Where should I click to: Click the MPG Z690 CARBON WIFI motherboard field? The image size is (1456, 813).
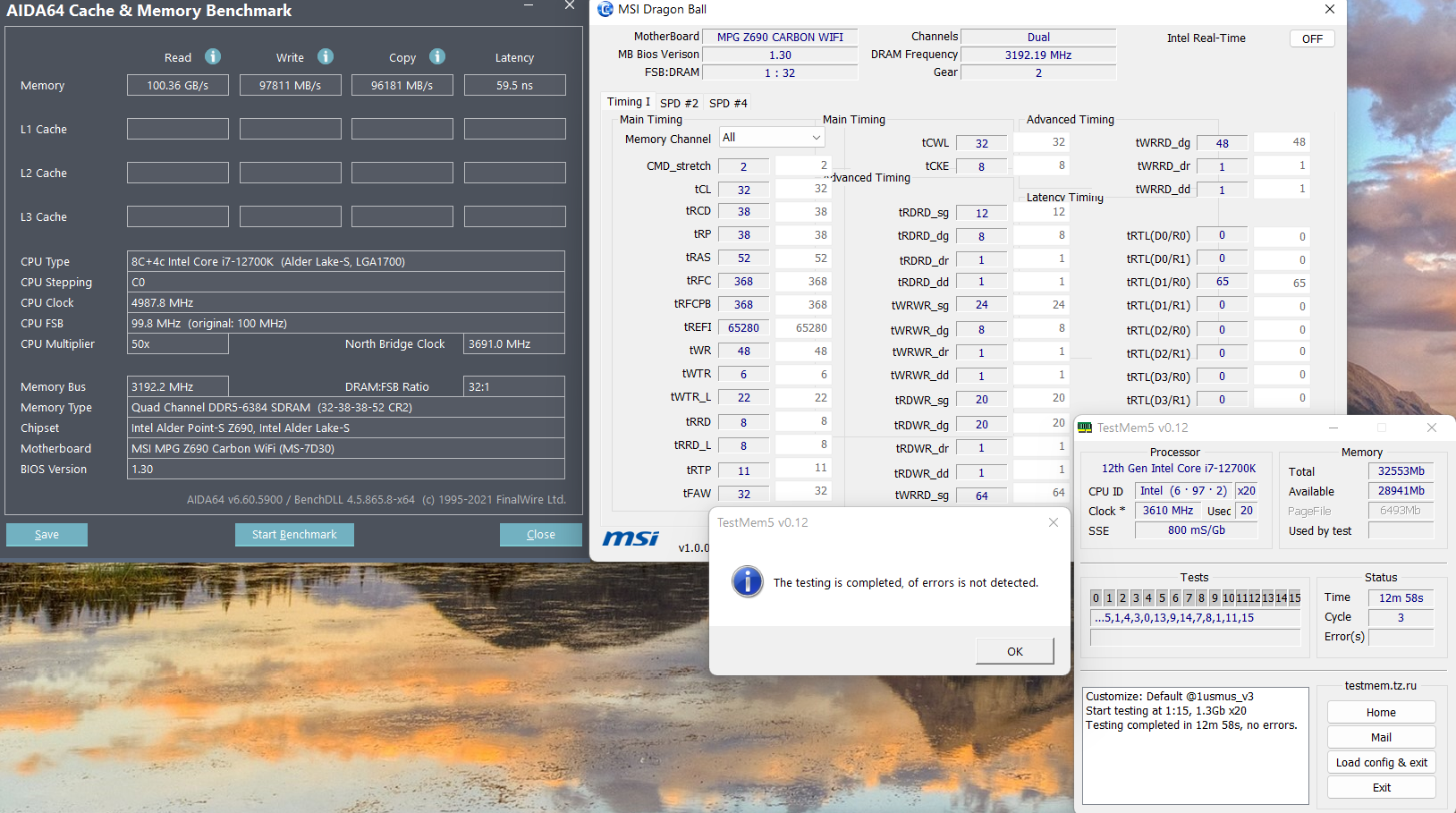780,37
